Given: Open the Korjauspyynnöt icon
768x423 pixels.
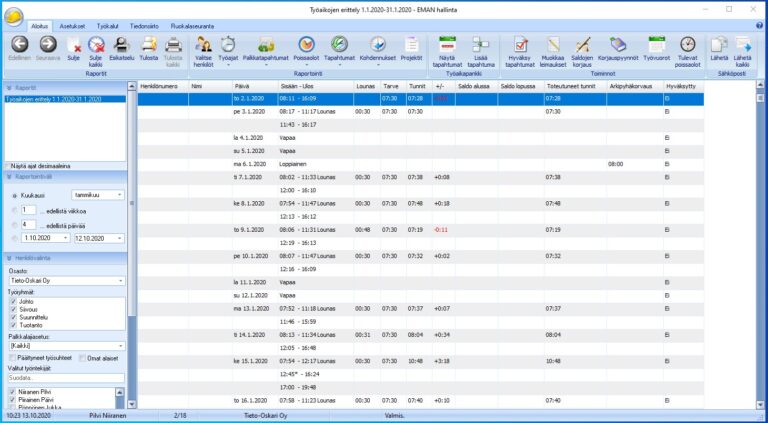Looking at the screenshot, I should pos(618,47).
